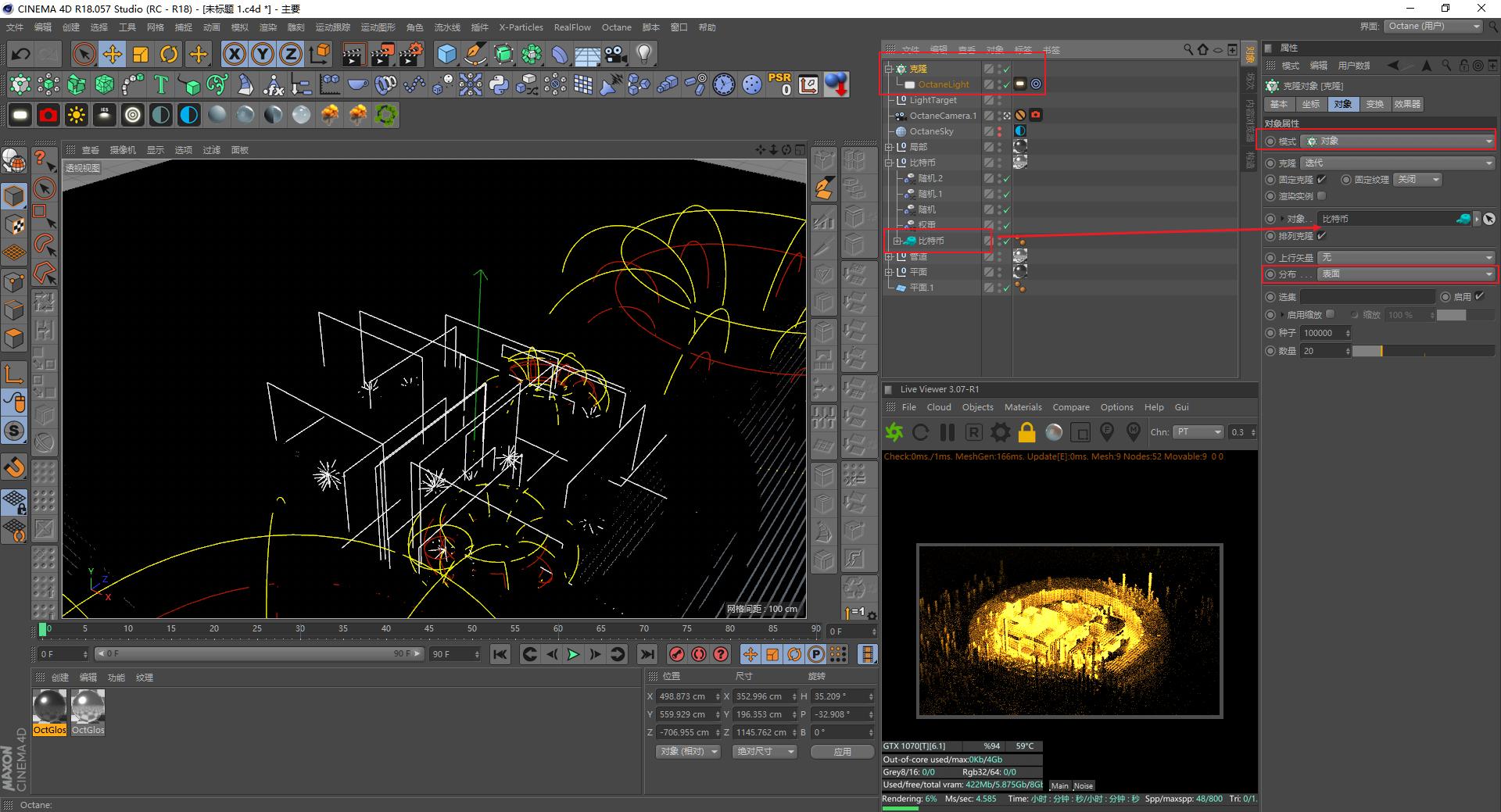Toggle the 固定克隆 checkbox
The width and height of the screenshot is (1501, 812).
(1321, 180)
